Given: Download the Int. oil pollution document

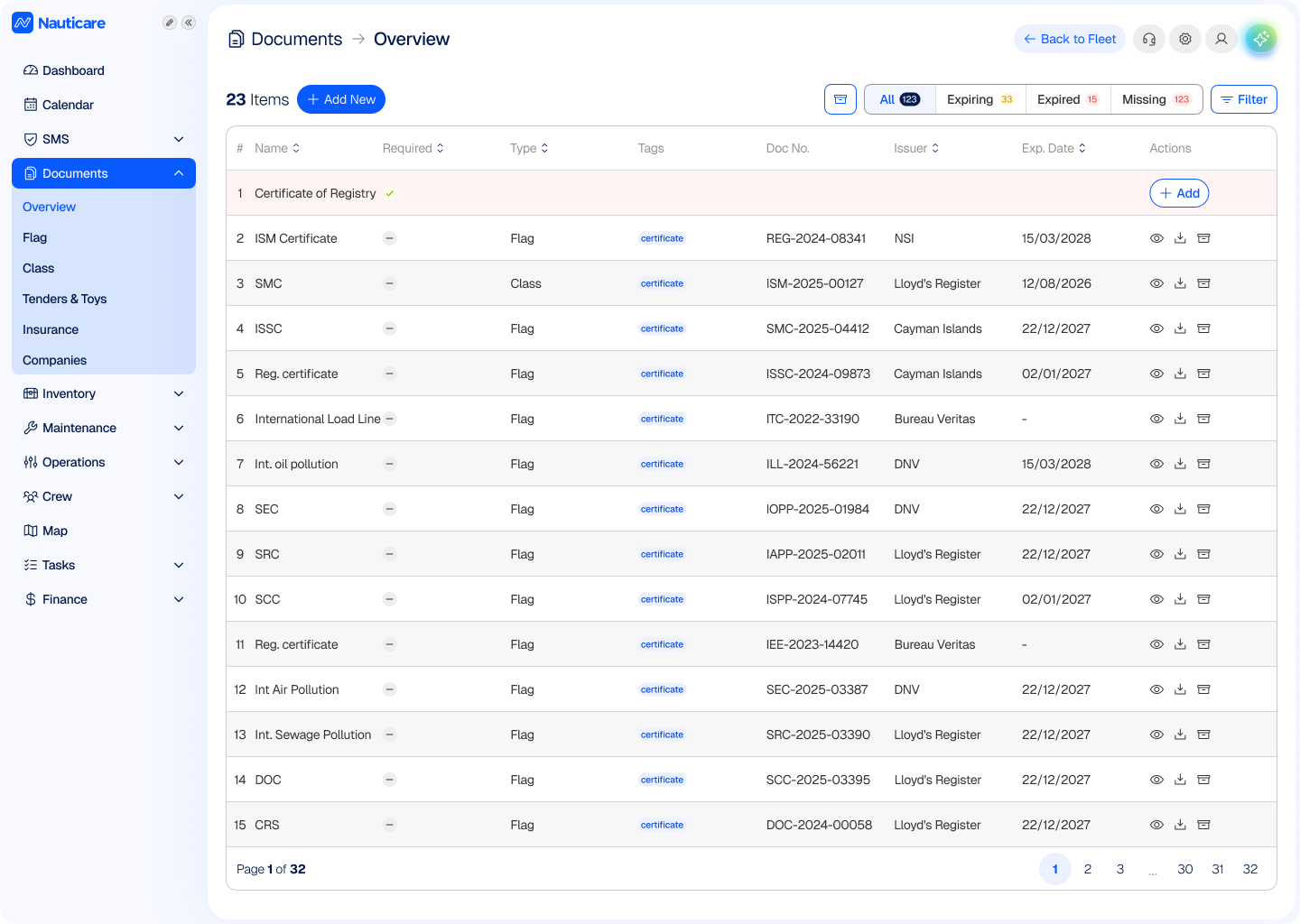Looking at the screenshot, I should coord(1180,464).
